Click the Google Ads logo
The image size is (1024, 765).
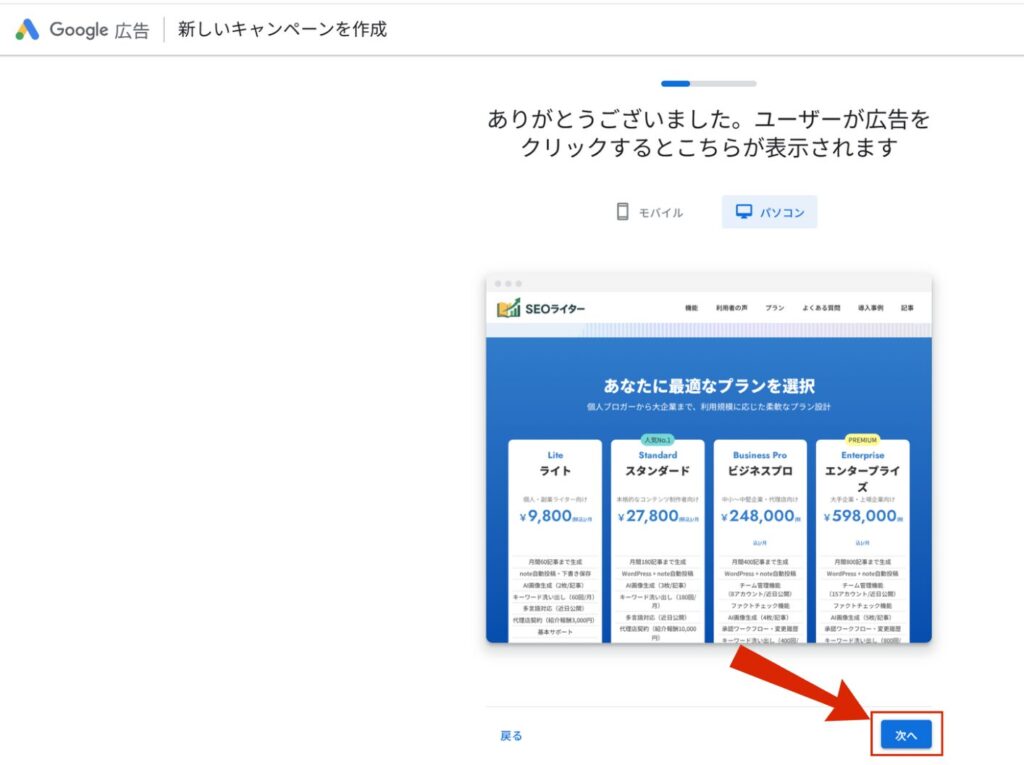point(27,29)
